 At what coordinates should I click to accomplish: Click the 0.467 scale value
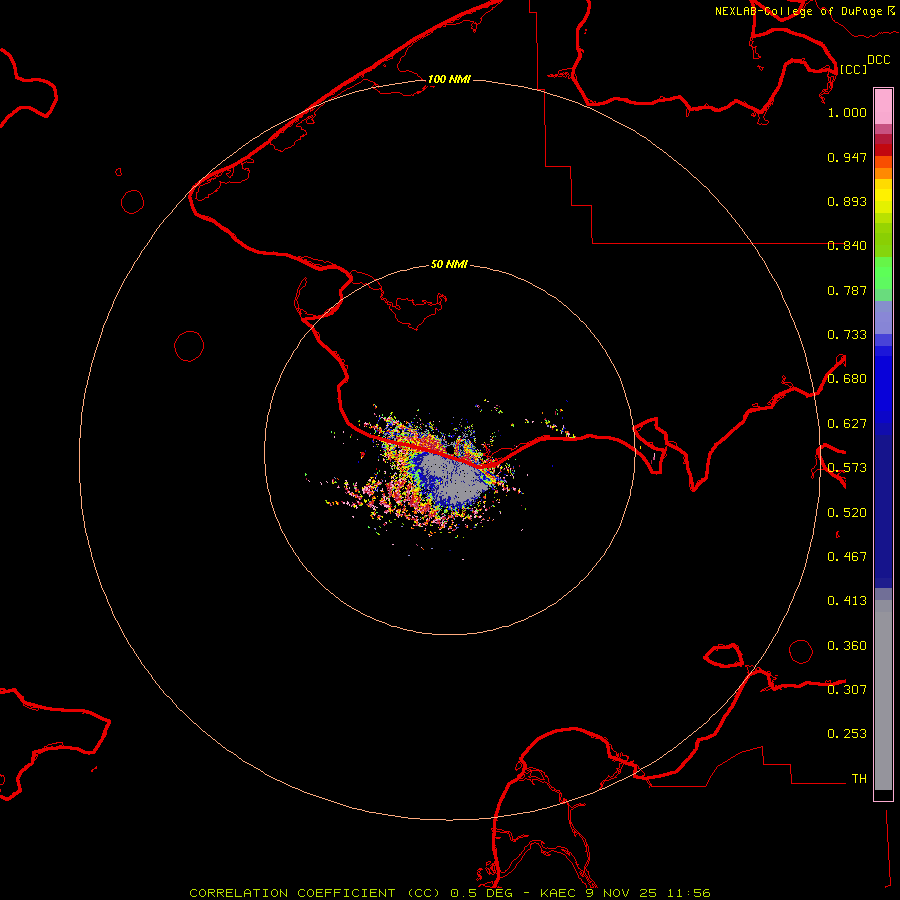pos(847,557)
